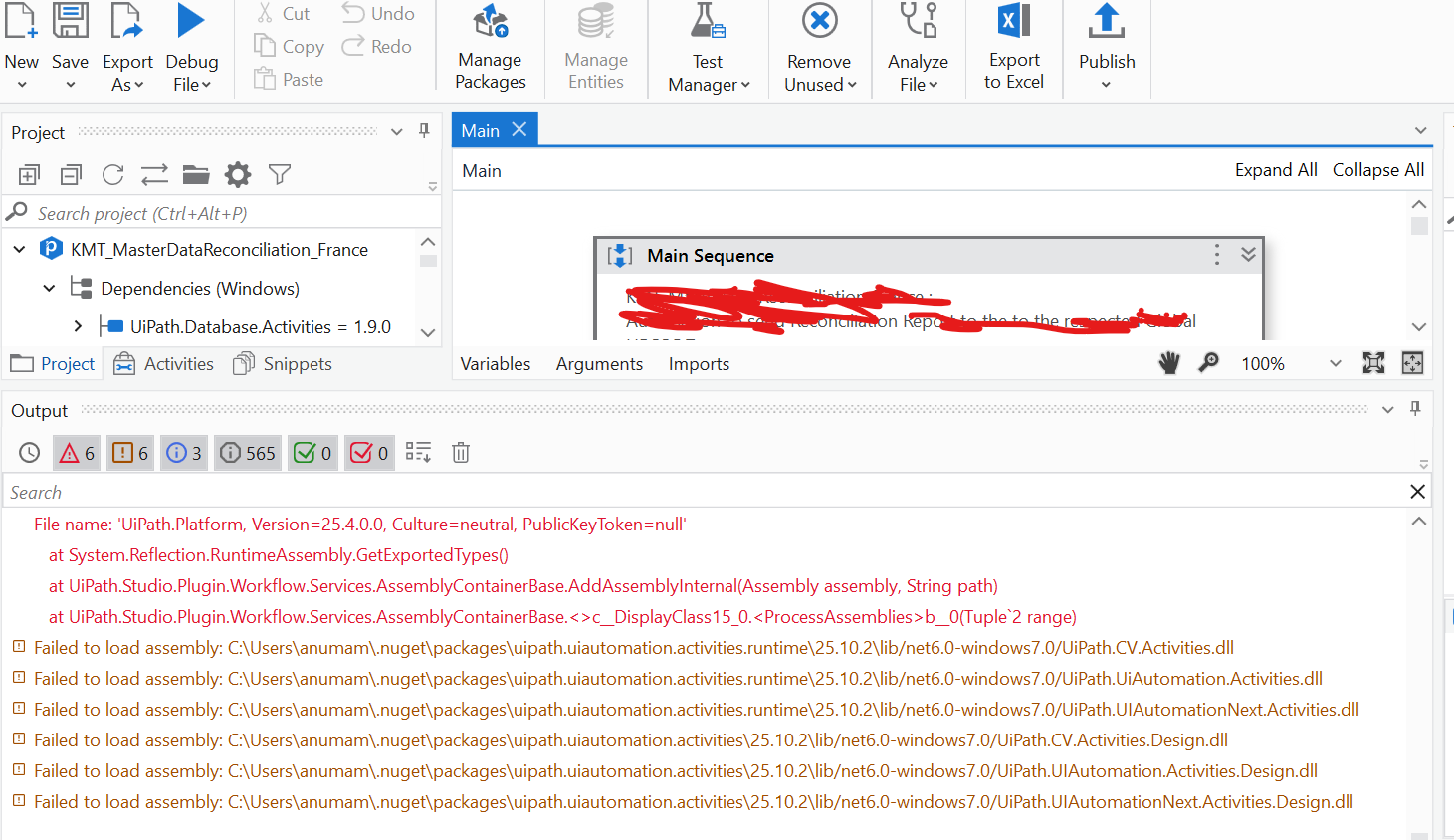The image size is (1454, 840).
Task: Collapse the Dependencies (Windows) node
Action: 48,288
